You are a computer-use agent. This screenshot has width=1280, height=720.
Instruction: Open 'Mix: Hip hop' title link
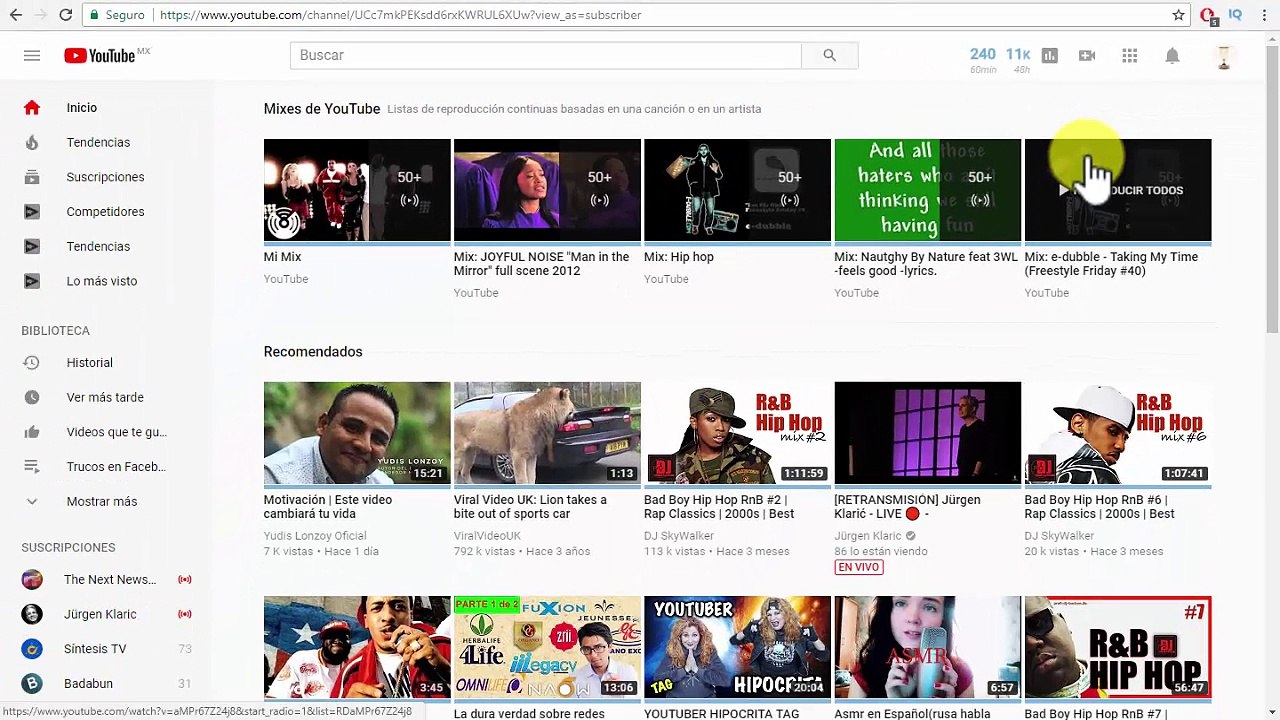[x=679, y=257]
